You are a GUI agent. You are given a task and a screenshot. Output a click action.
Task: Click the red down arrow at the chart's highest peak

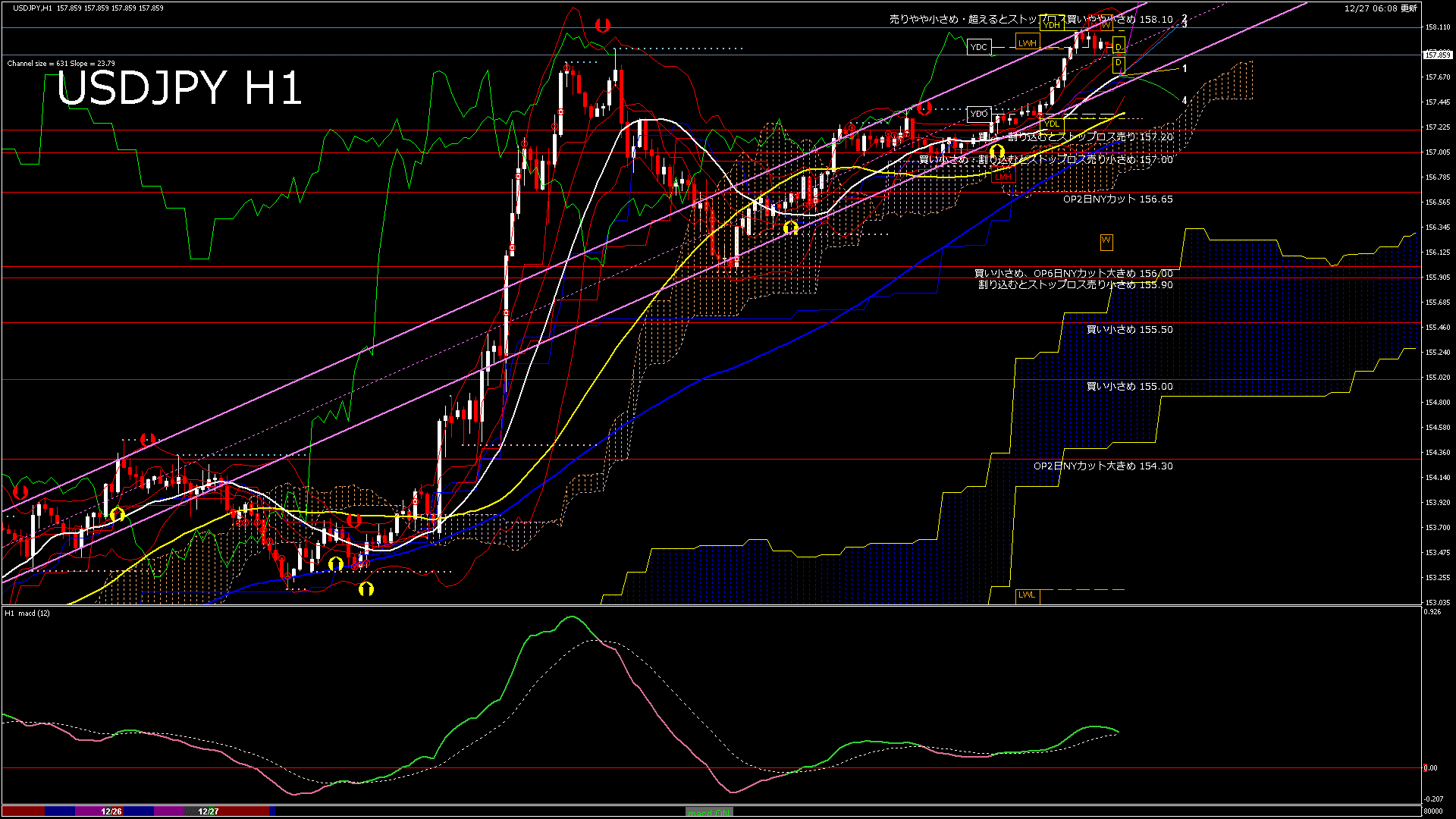pyautogui.click(x=603, y=25)
